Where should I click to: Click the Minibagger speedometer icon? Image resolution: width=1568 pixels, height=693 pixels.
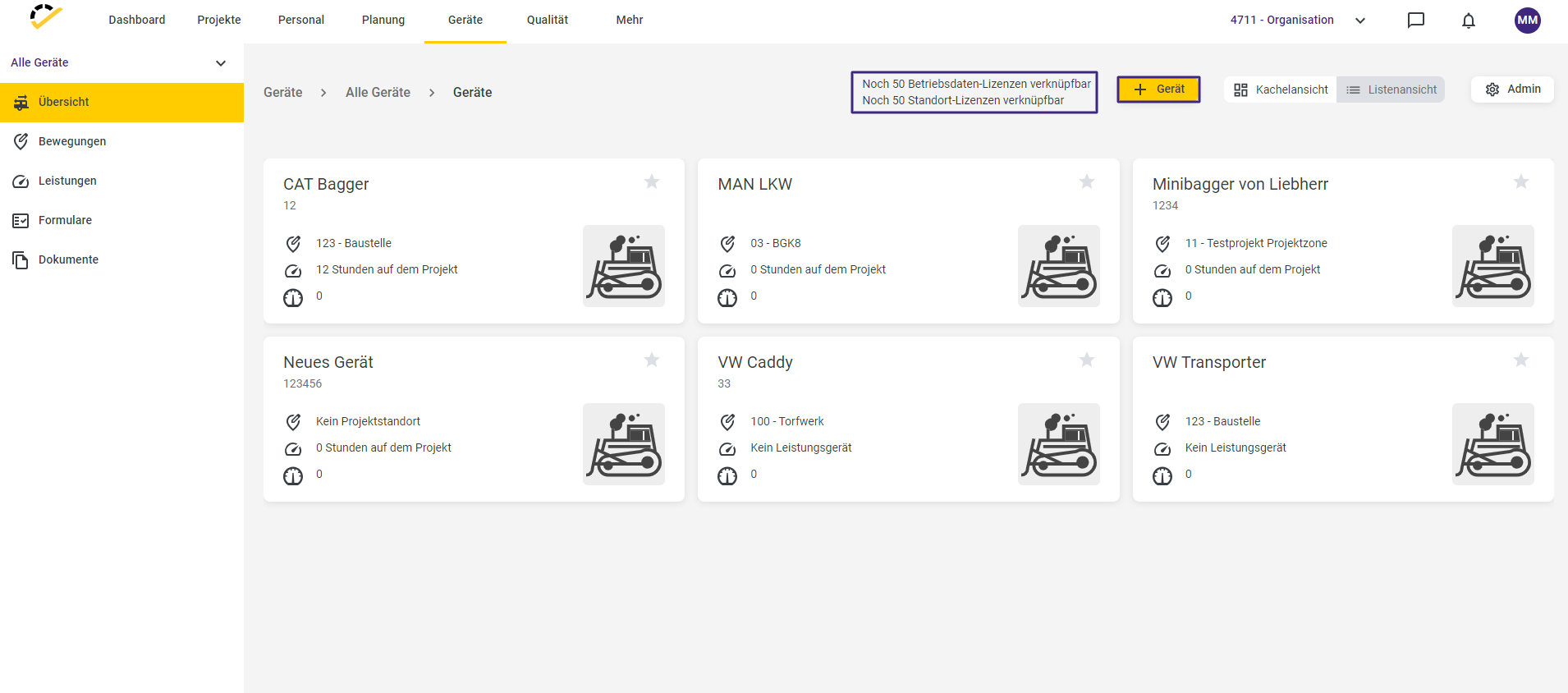click(1162, 271)
